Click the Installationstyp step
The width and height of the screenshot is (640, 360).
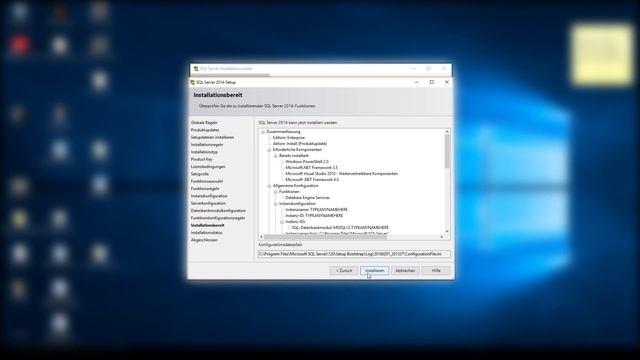click(204, 152)
